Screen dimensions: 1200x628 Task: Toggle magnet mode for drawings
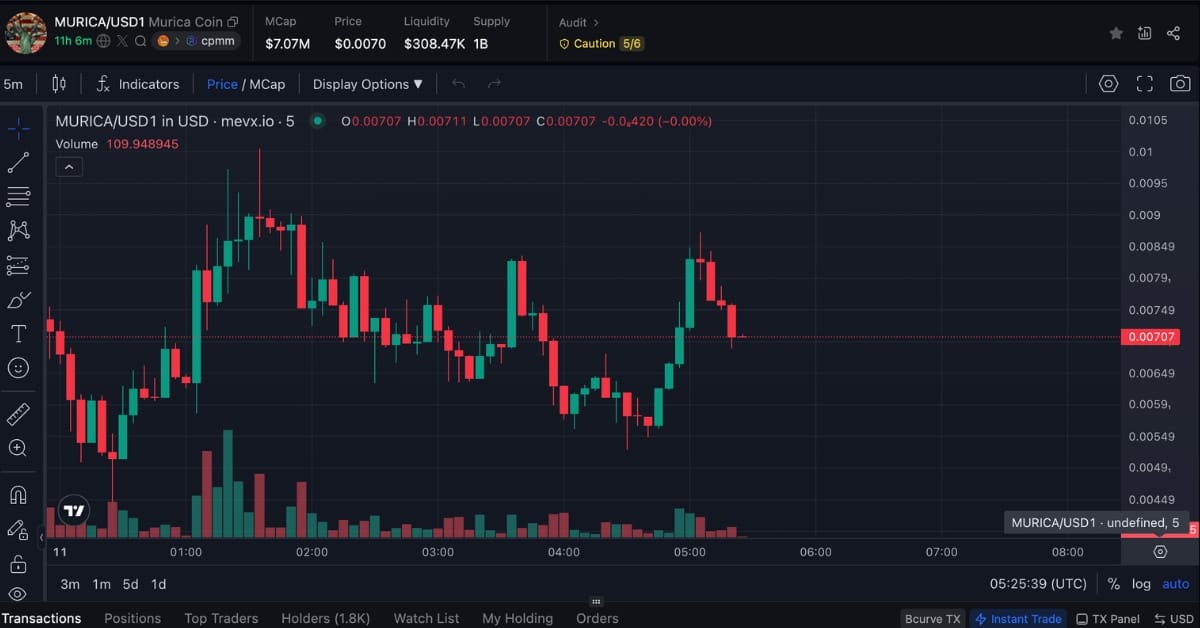[x=18, y=495]
